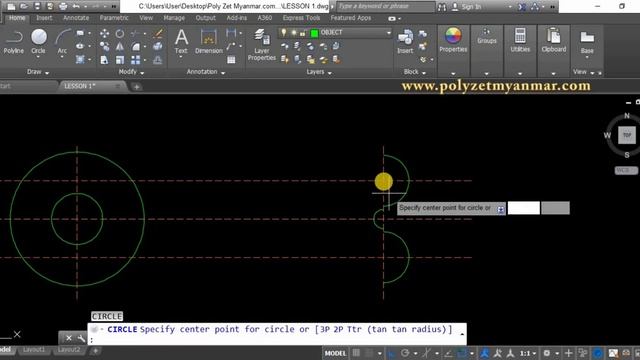Toggle the layer freeze sun icon
The width and height of the screenshot is (640, 360).
tap(293, 33)
